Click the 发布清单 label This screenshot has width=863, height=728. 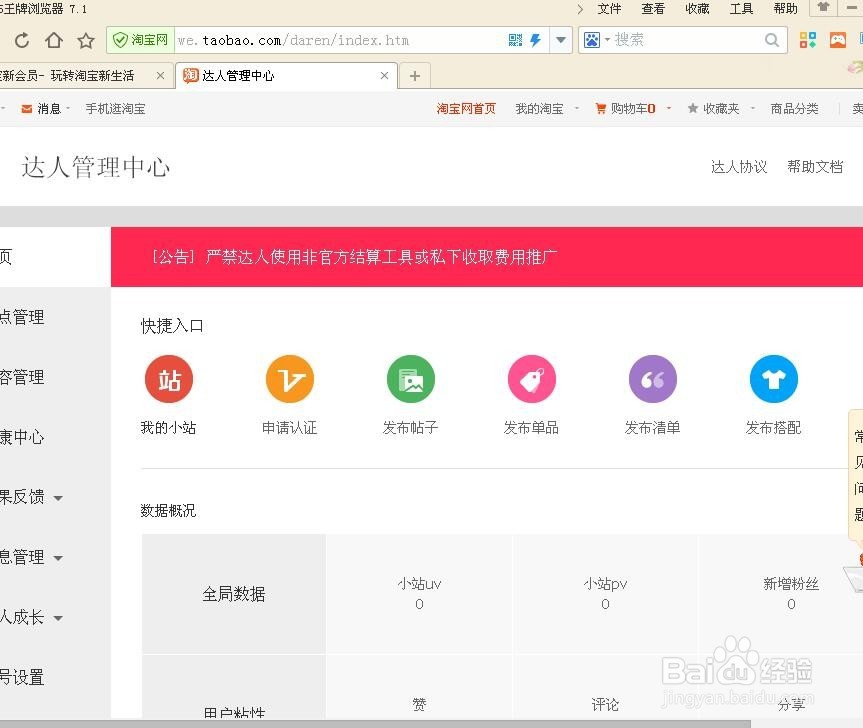[652, 428]
